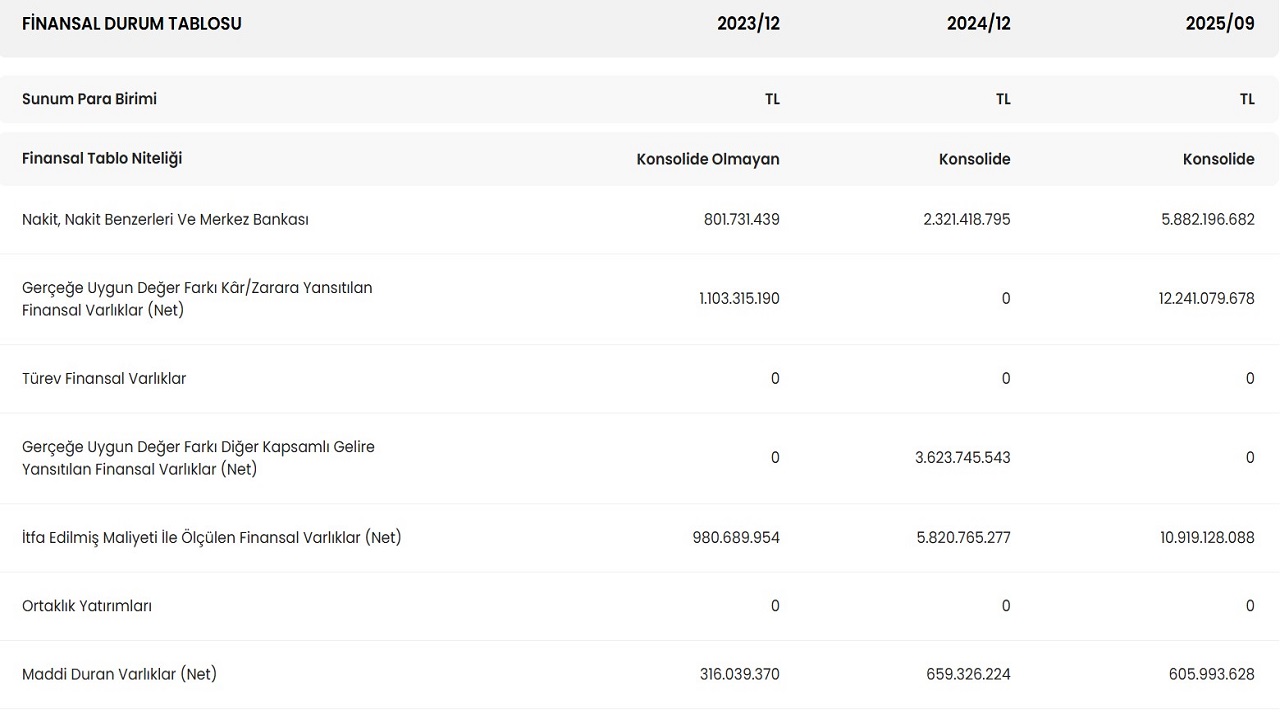Click the Kâr/Zarara Yansıtılan Finansal Varlıklar row label
Viewport: 1280px width, 720px height.
(x=197, y=299)
